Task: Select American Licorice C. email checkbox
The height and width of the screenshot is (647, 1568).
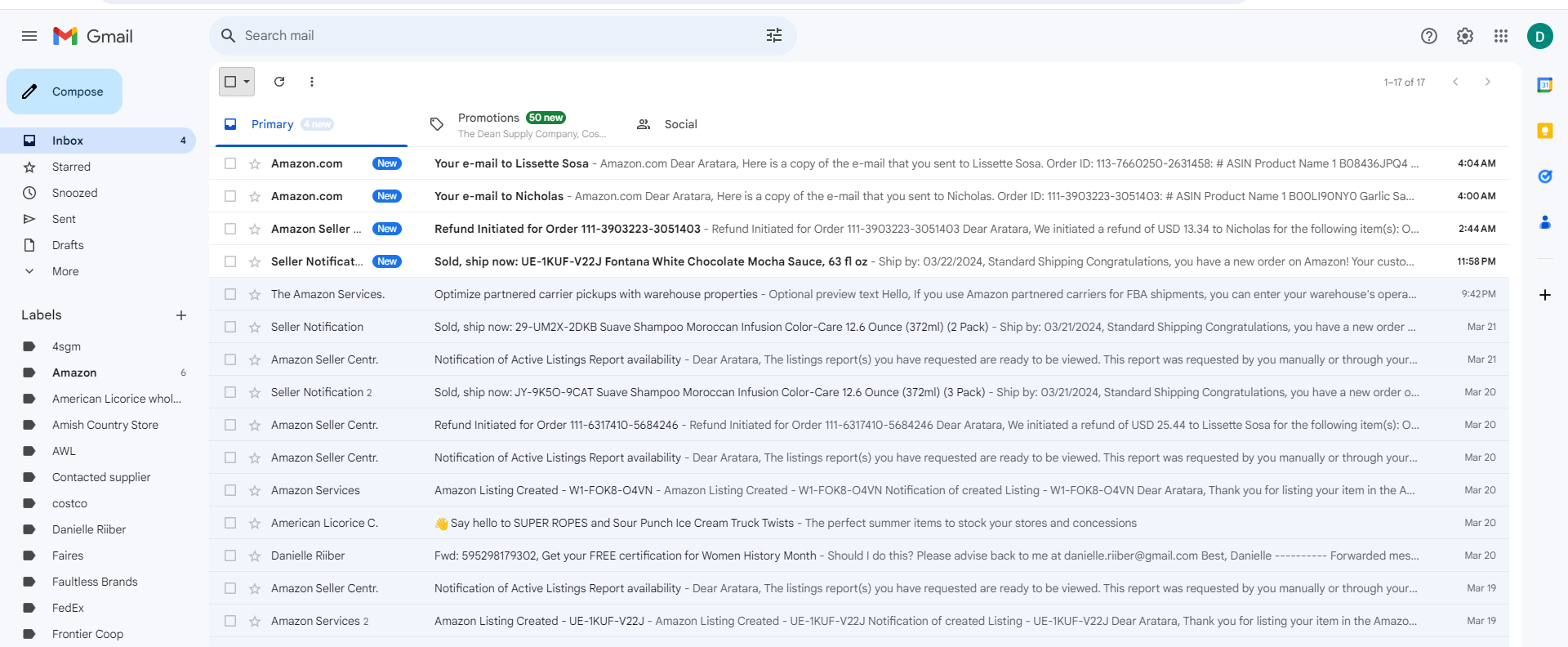Action: click(x=230, y=523)
